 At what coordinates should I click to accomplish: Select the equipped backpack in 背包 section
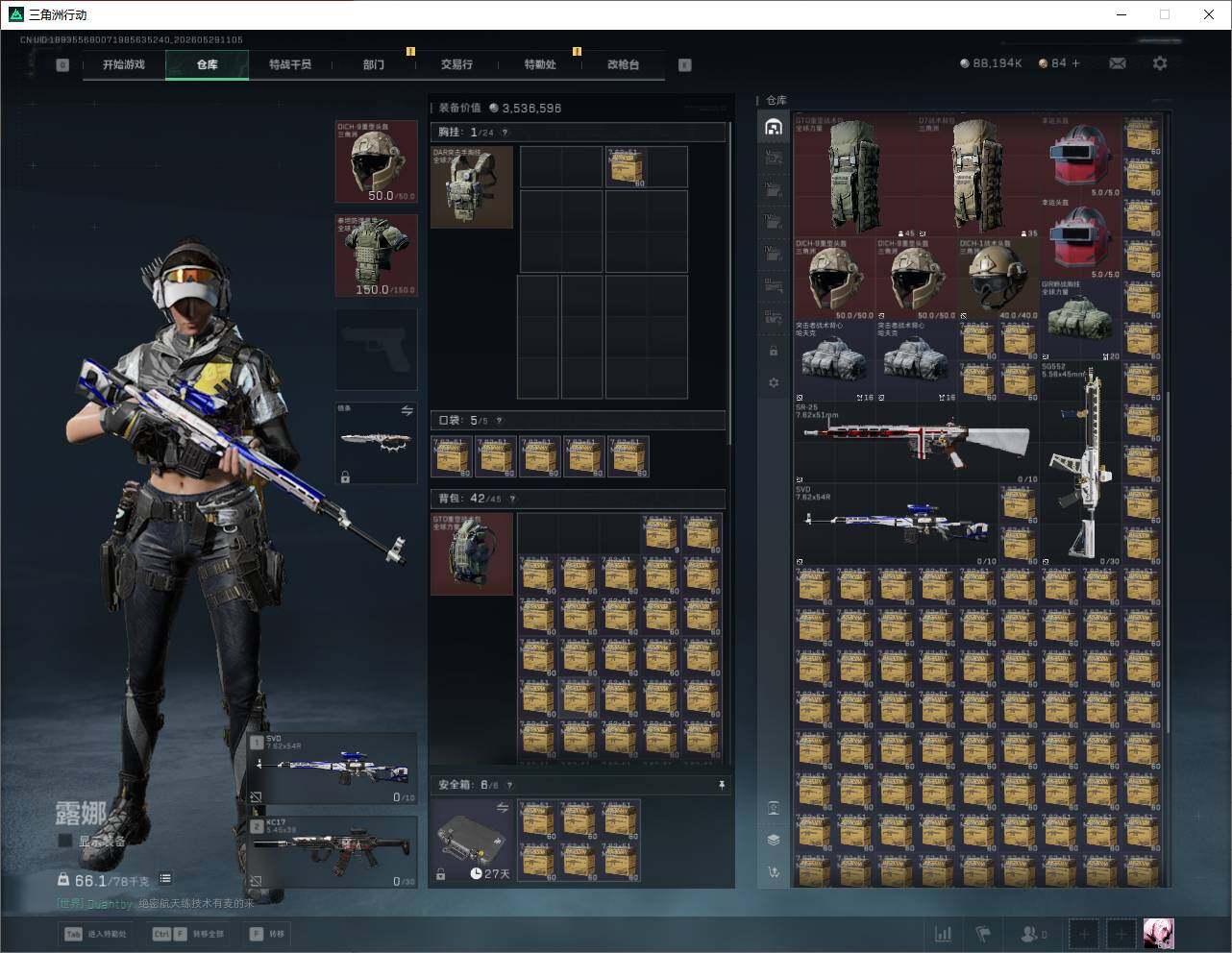472,553
